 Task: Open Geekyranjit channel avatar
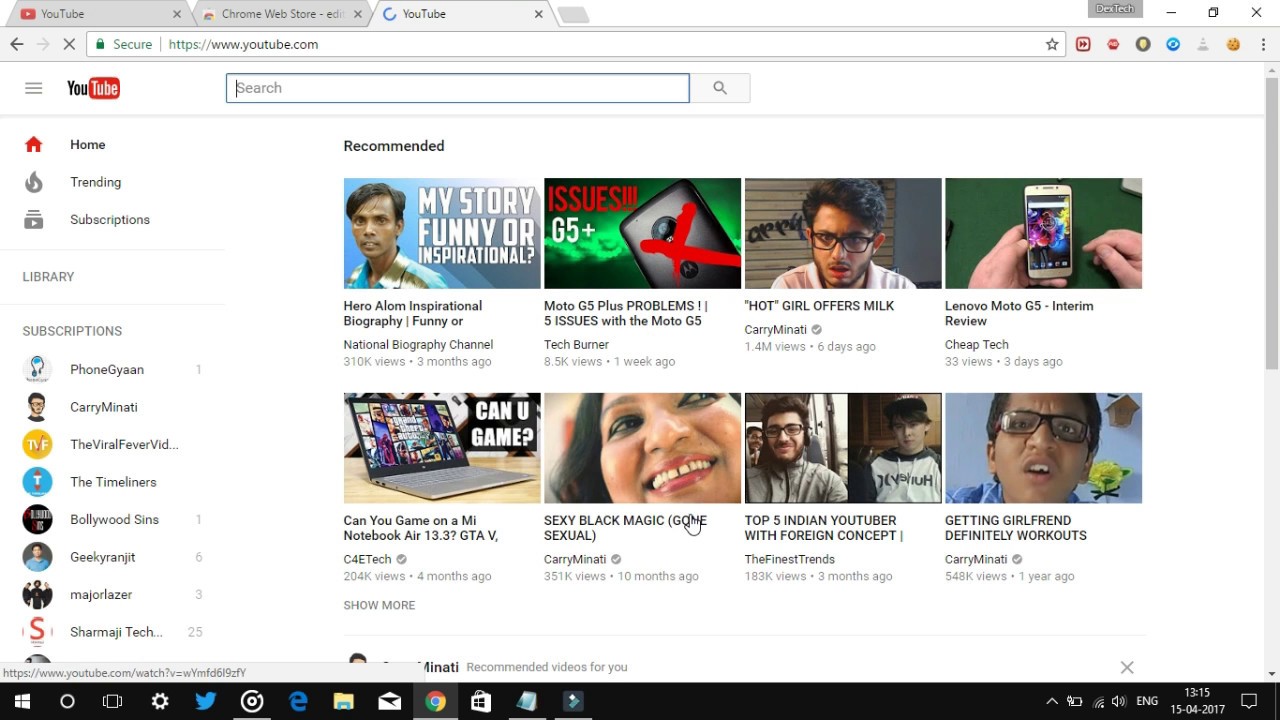pos(37,557)
